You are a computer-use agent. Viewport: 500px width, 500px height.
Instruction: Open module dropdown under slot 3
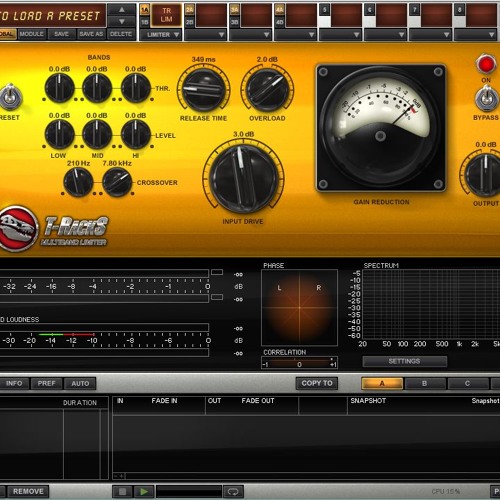pyautogui.click(x=251, y=34)
